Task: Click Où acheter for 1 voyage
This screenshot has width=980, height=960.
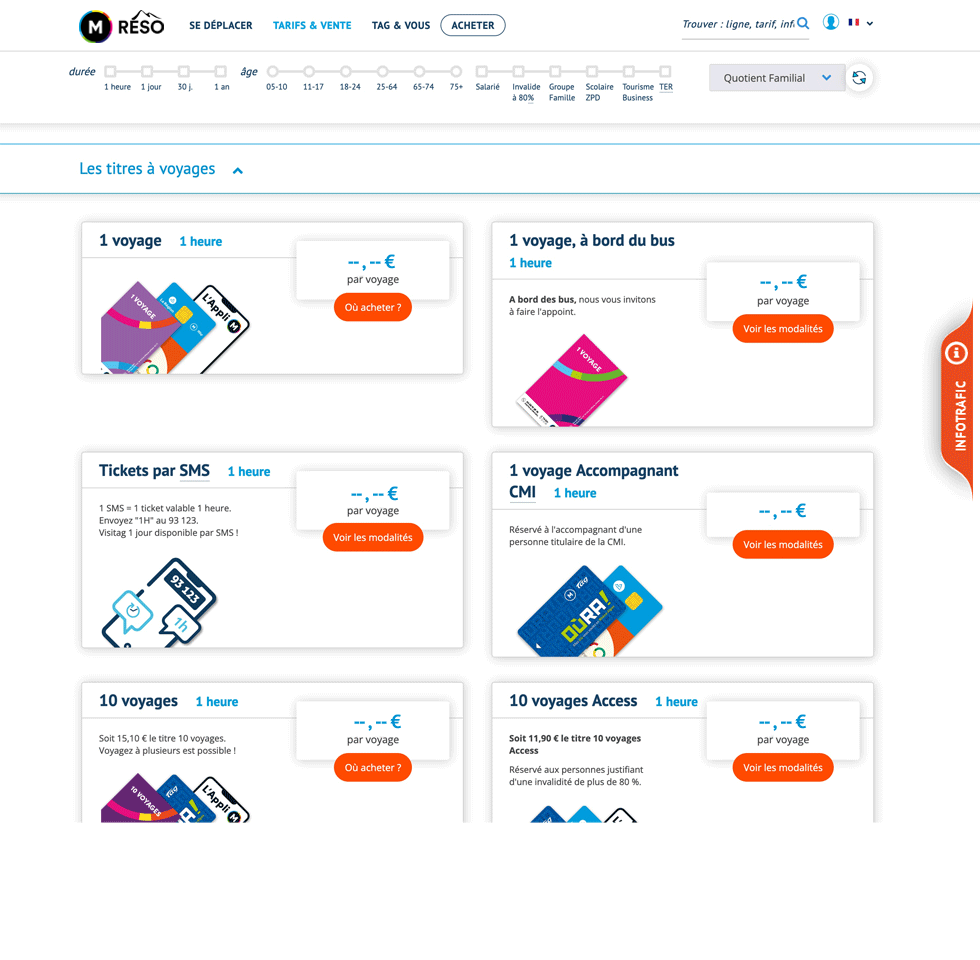Action: tap(372, 308)
